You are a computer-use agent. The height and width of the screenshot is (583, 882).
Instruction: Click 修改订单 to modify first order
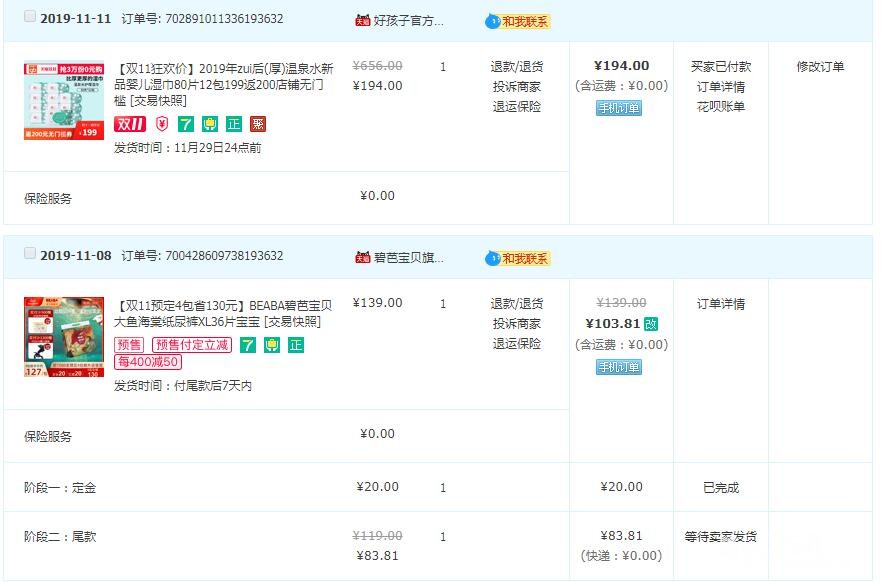click(820, 67)
